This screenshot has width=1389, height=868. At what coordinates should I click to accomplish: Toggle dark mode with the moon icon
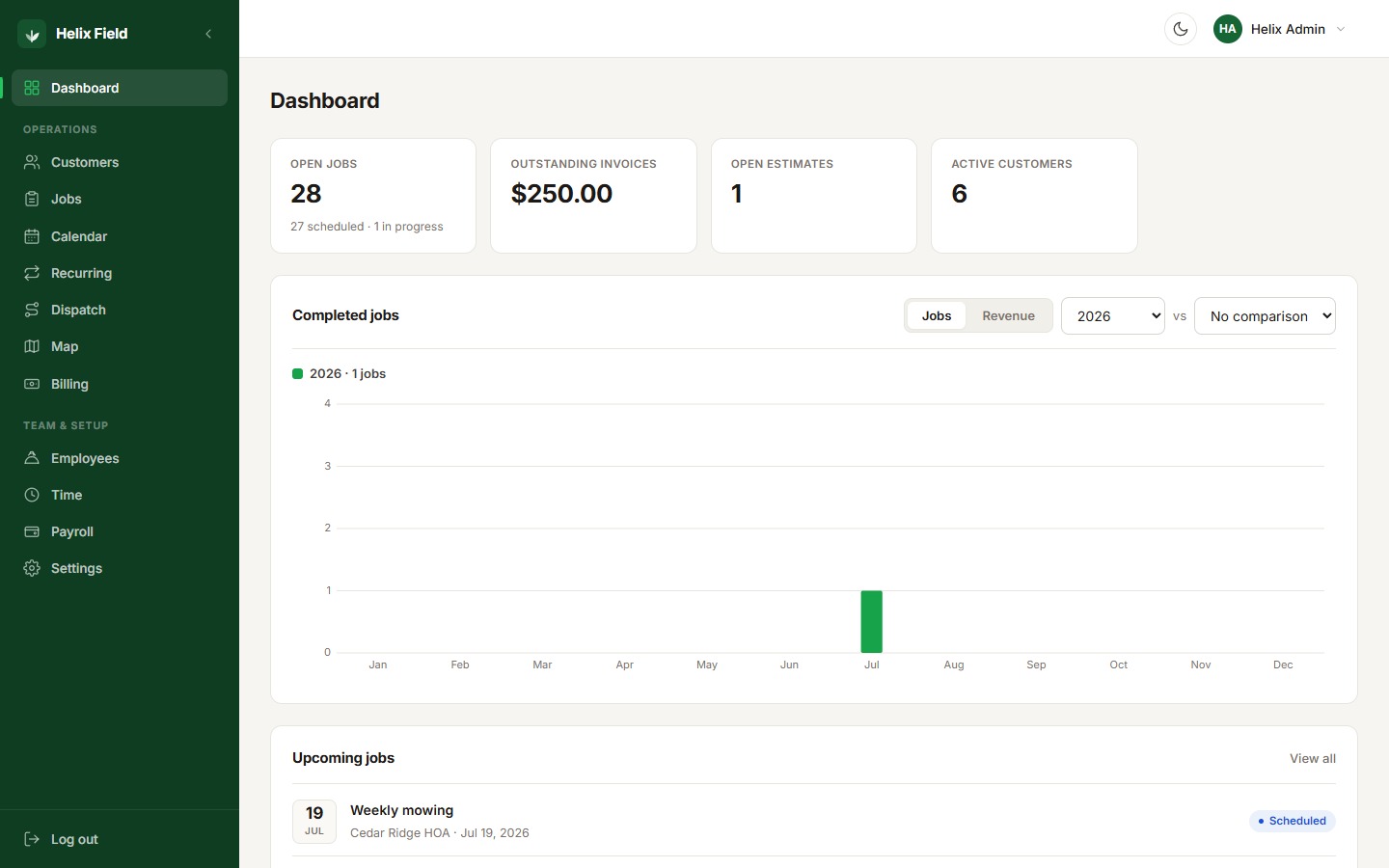point(1181,29)
